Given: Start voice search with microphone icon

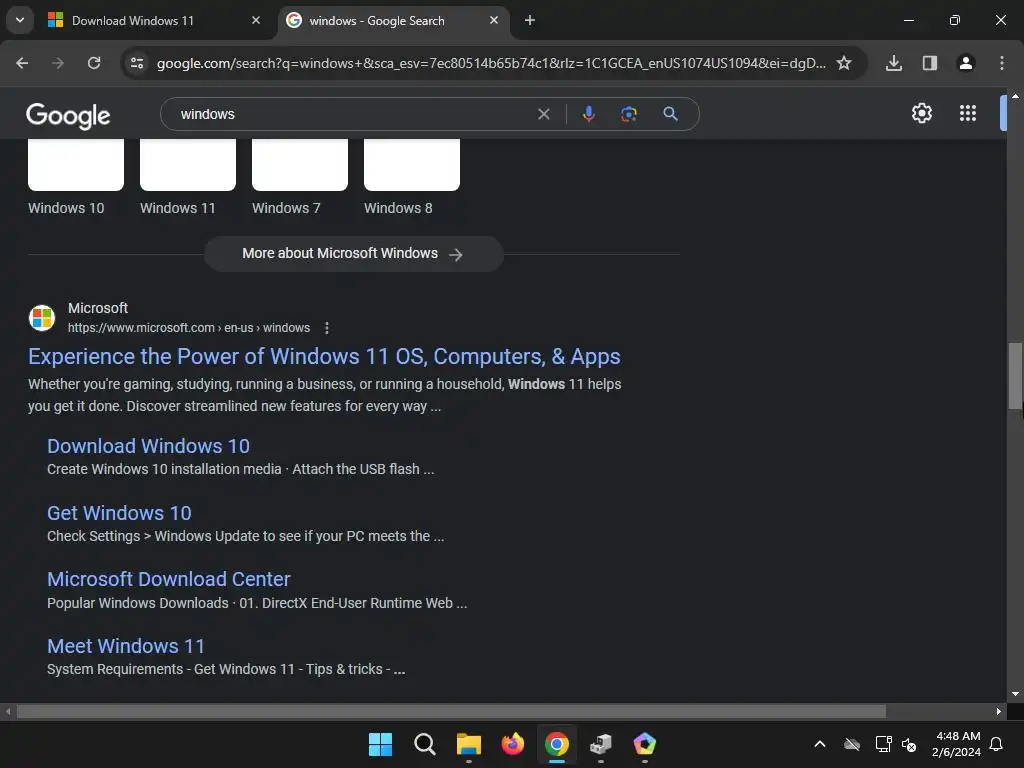Looking at the screenshot, I should click(x=588, y=114).
